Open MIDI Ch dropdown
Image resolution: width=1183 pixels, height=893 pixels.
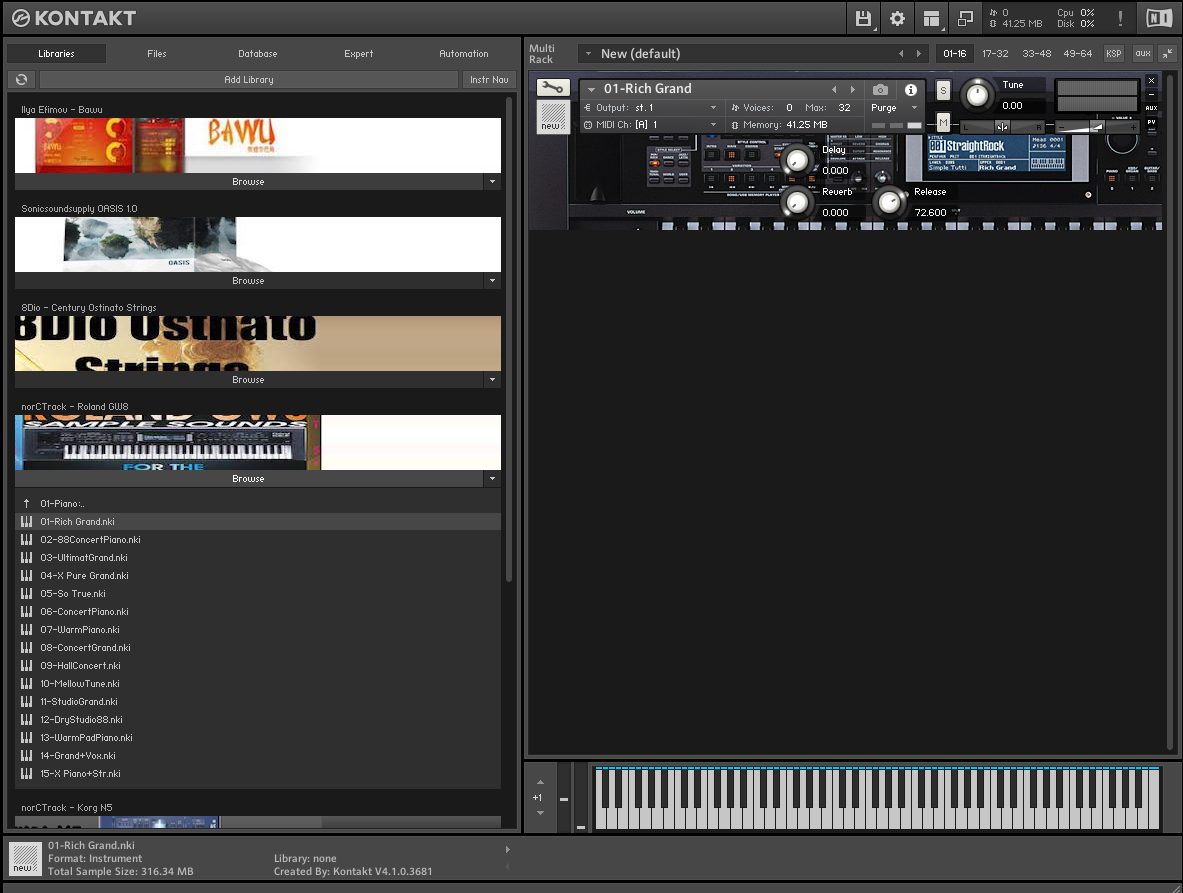coord(713,124)
